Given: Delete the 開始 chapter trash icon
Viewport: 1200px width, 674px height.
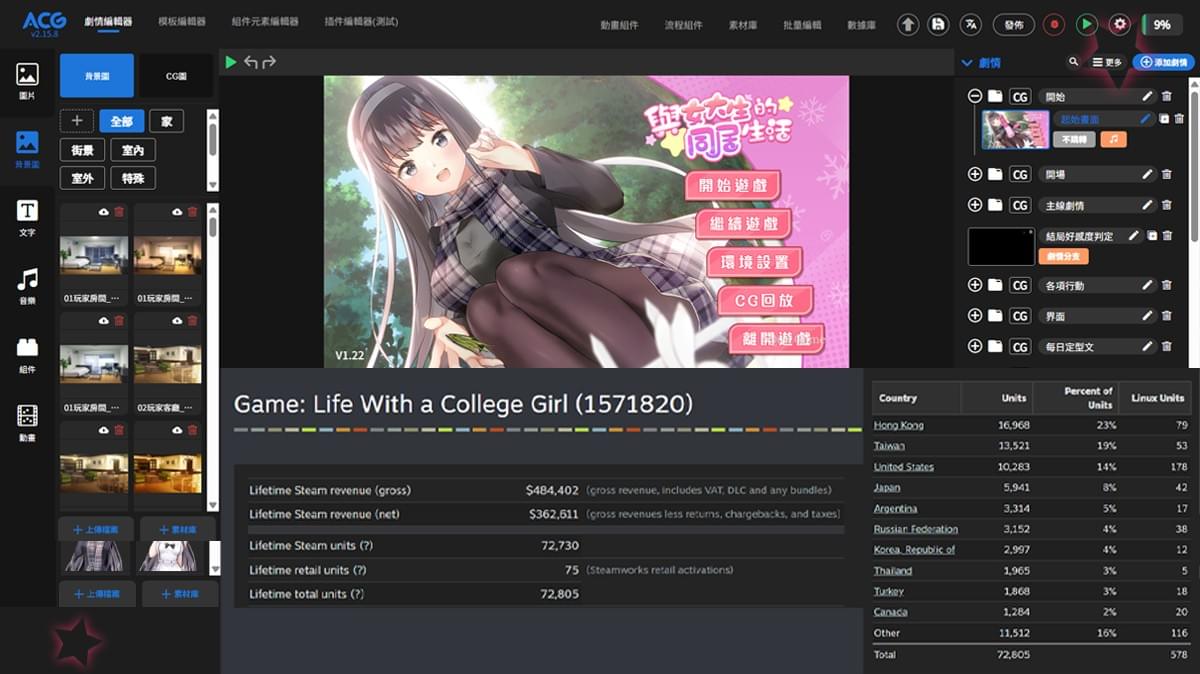Looking at the screenshot, I should [x=1166, y=96].
